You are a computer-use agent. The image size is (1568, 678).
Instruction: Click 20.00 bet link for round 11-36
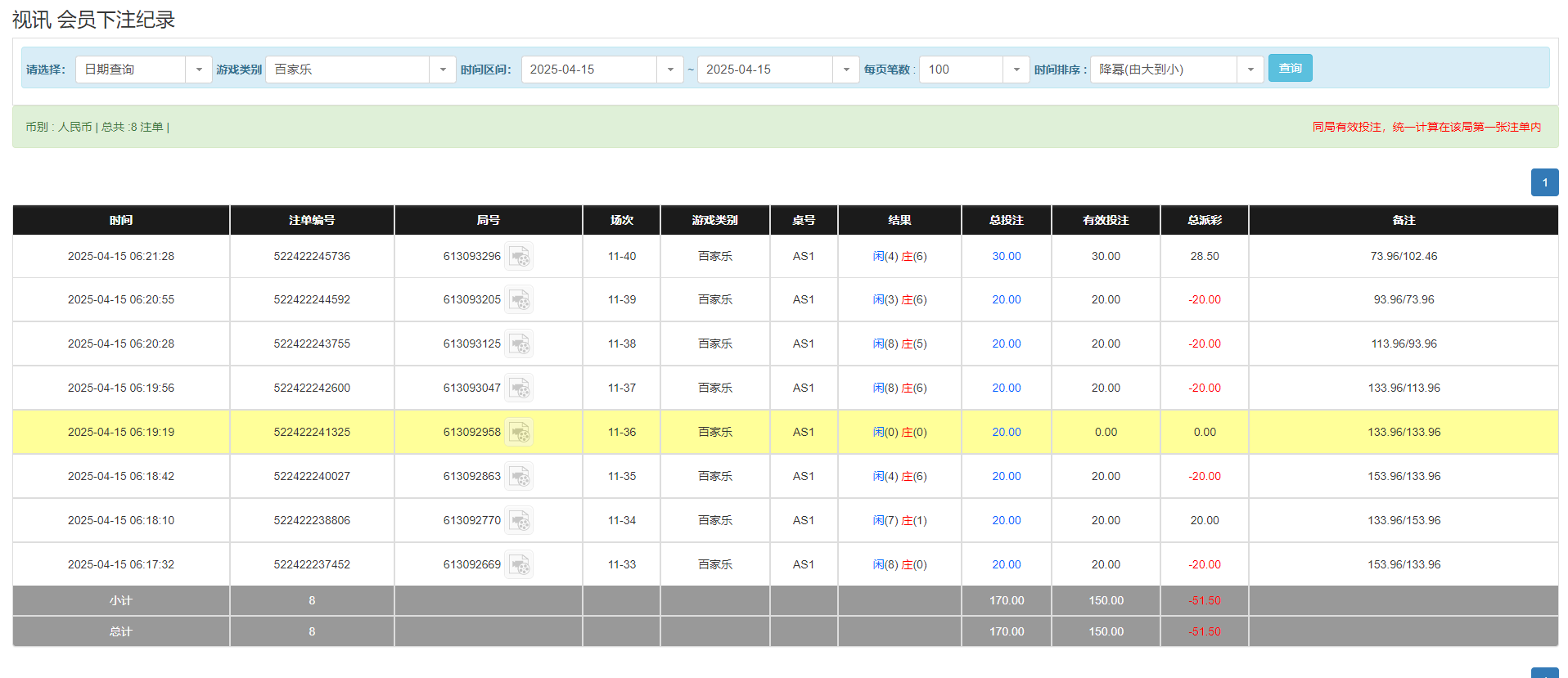click(x=1006, y=433)
